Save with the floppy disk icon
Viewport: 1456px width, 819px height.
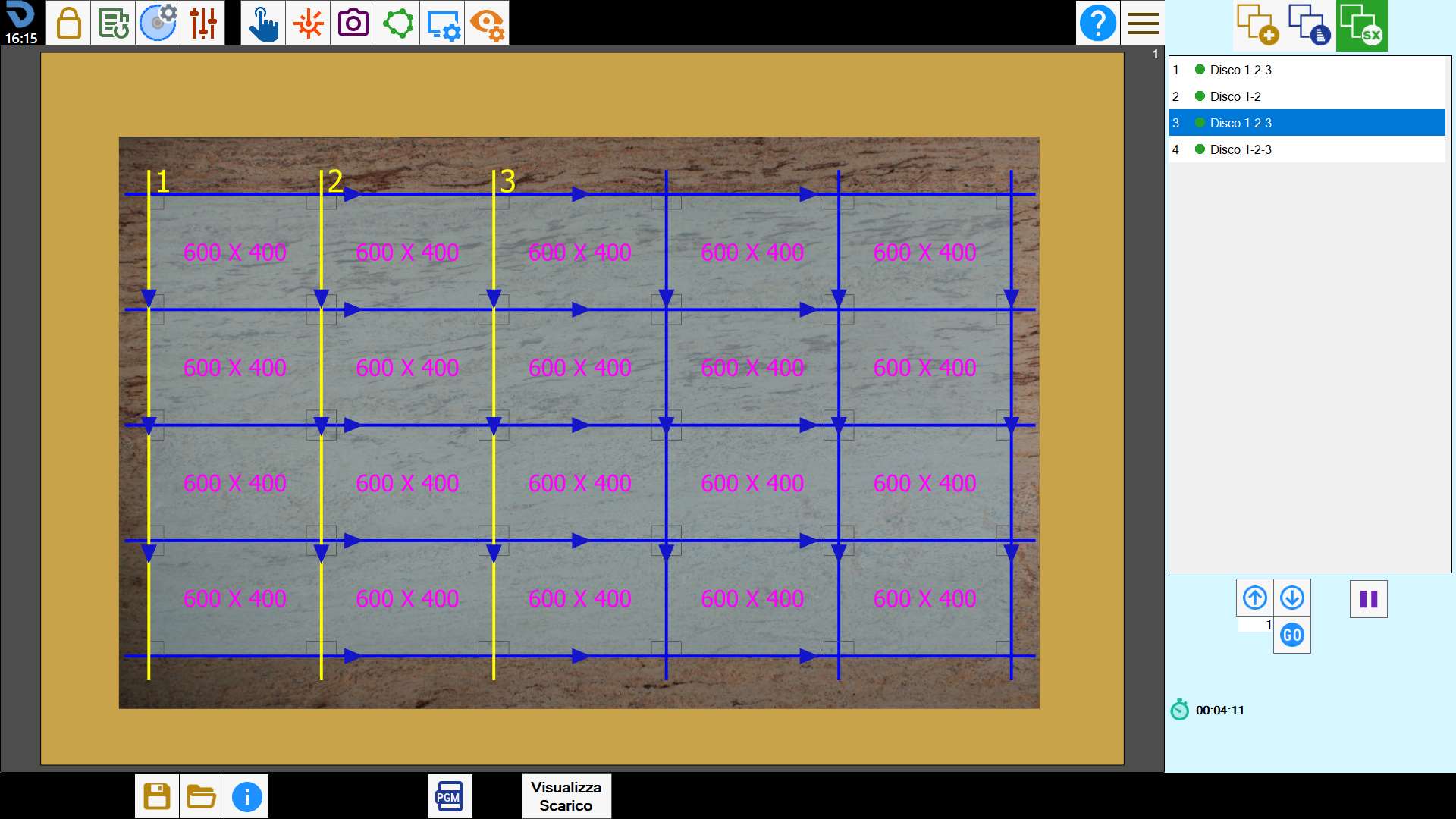[157, 796]
